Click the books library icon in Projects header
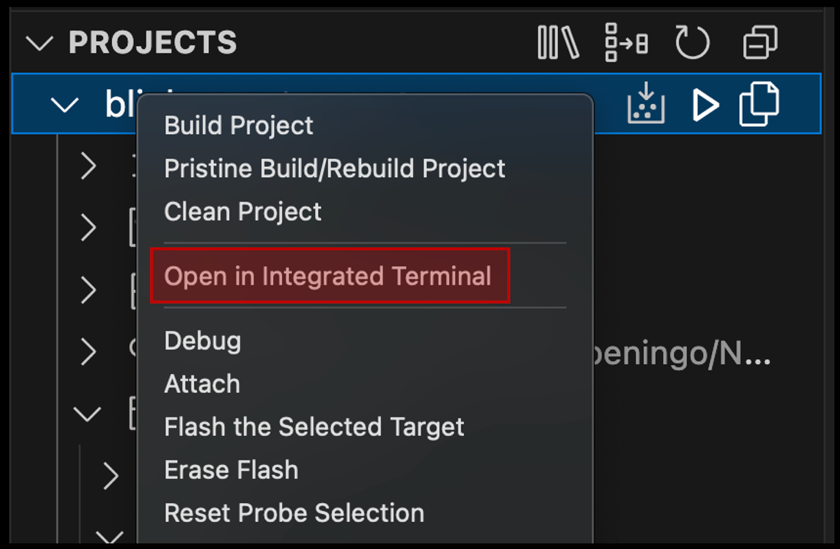This screenshot has height=549, width=840. coord(558,43)
